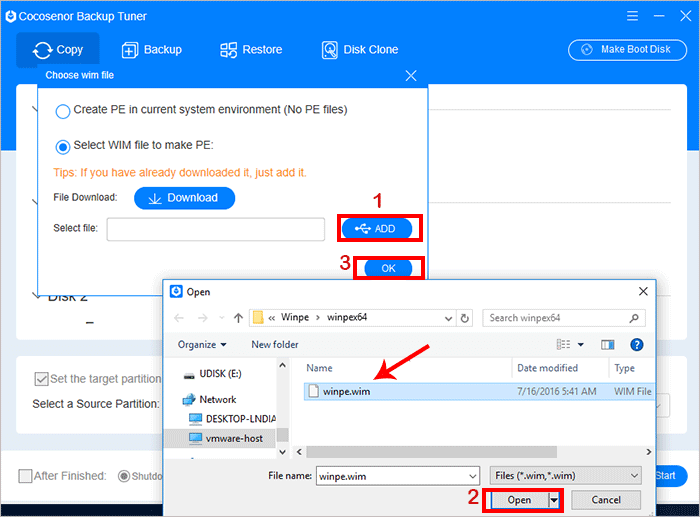700x517 pixels.
Task: Select DESKTOP-LNDIA under Network
Action: click(232, 419)
